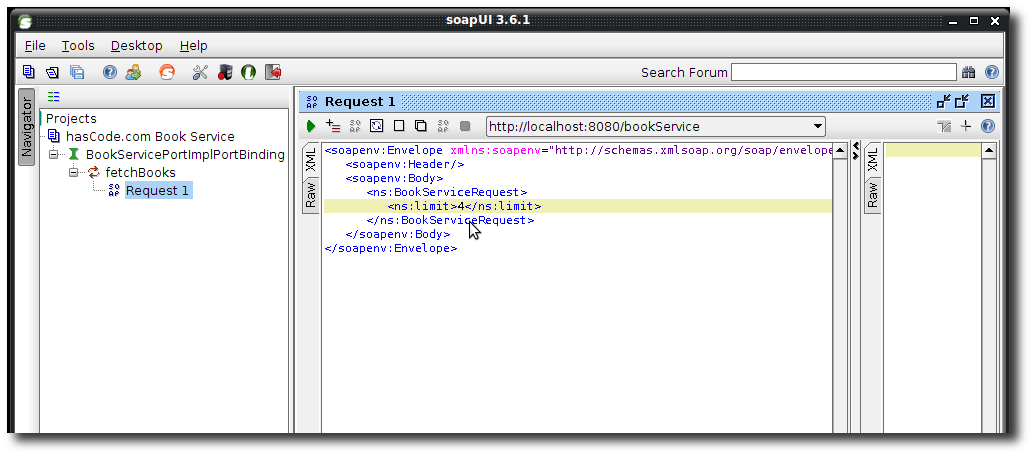Click response editor scrollbar up arrow
This screenshot has height=456, width=1033.
[x=989, y=151]
